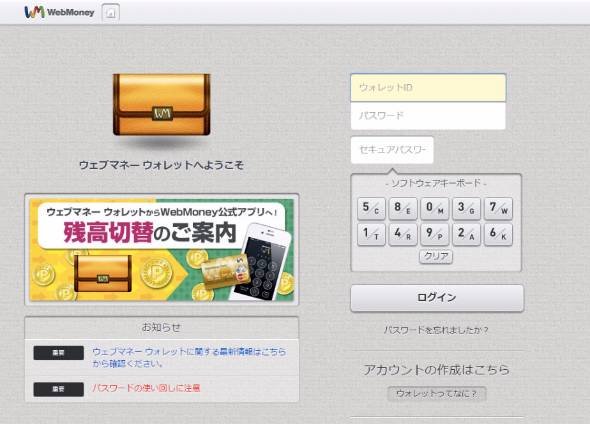The height and width of the screenshot is (424, 590).
Task: Tap software keyboard key 7 W
Action: (x=498, y=208)
